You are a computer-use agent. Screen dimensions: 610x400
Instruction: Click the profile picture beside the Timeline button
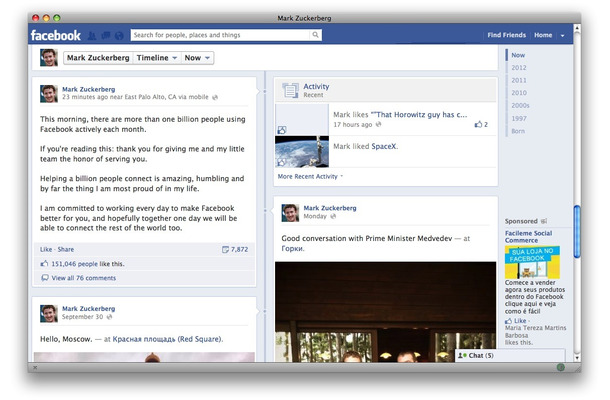[49, 58]
